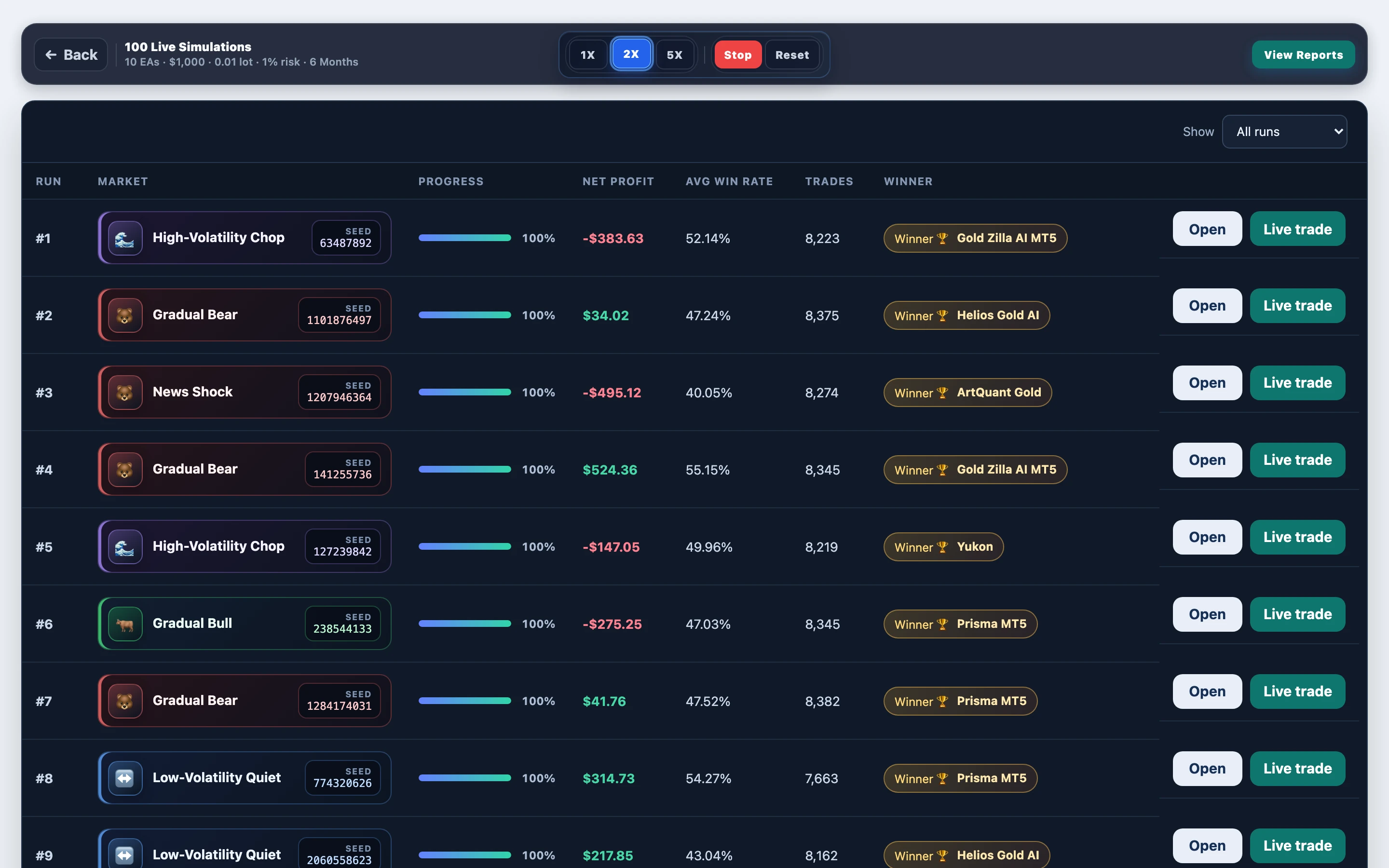1389x868 pixels.
Task: Click the arrows icon in run #8
Action: [125, 778]
